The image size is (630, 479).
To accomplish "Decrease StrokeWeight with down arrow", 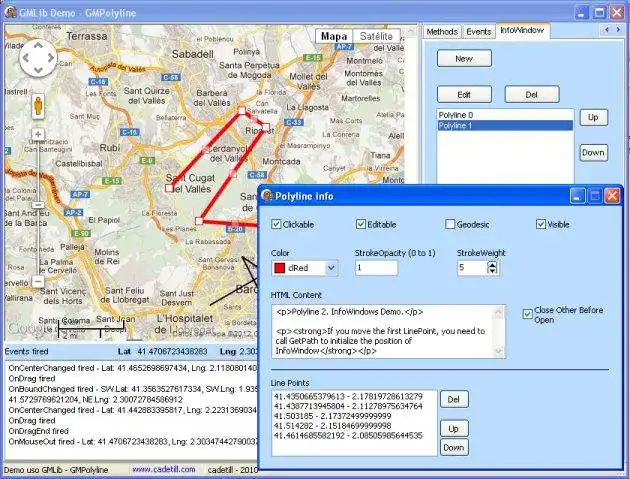I will (x=492, y=271).
